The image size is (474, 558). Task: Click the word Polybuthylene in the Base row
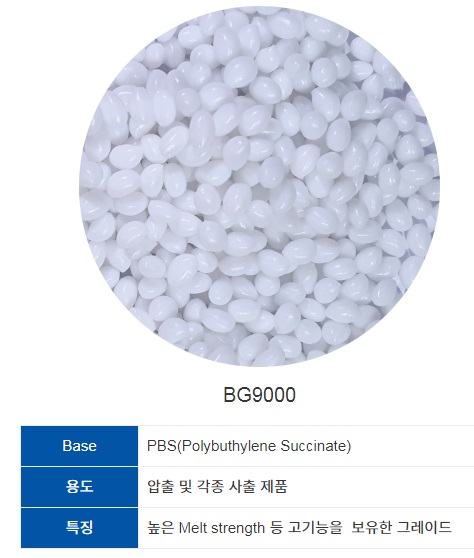[x=229, y=447]
